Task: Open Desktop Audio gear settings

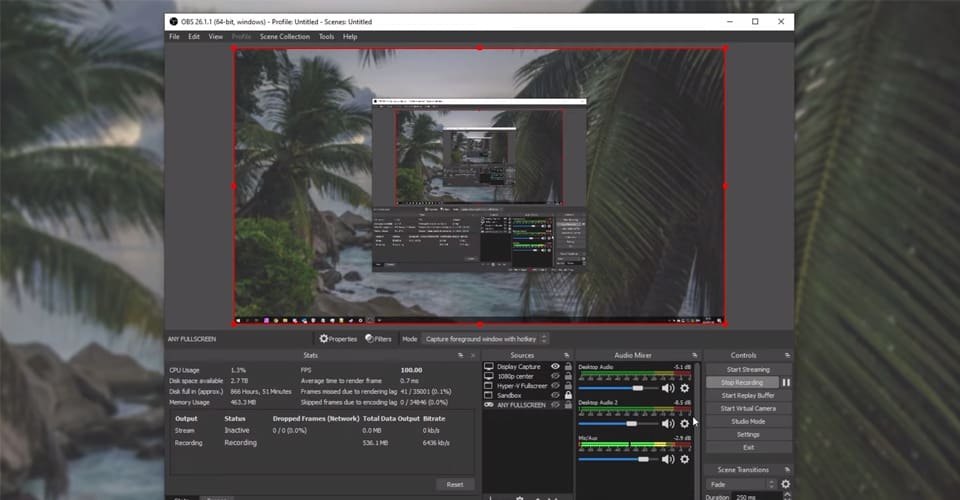Action: pos(684,388)
